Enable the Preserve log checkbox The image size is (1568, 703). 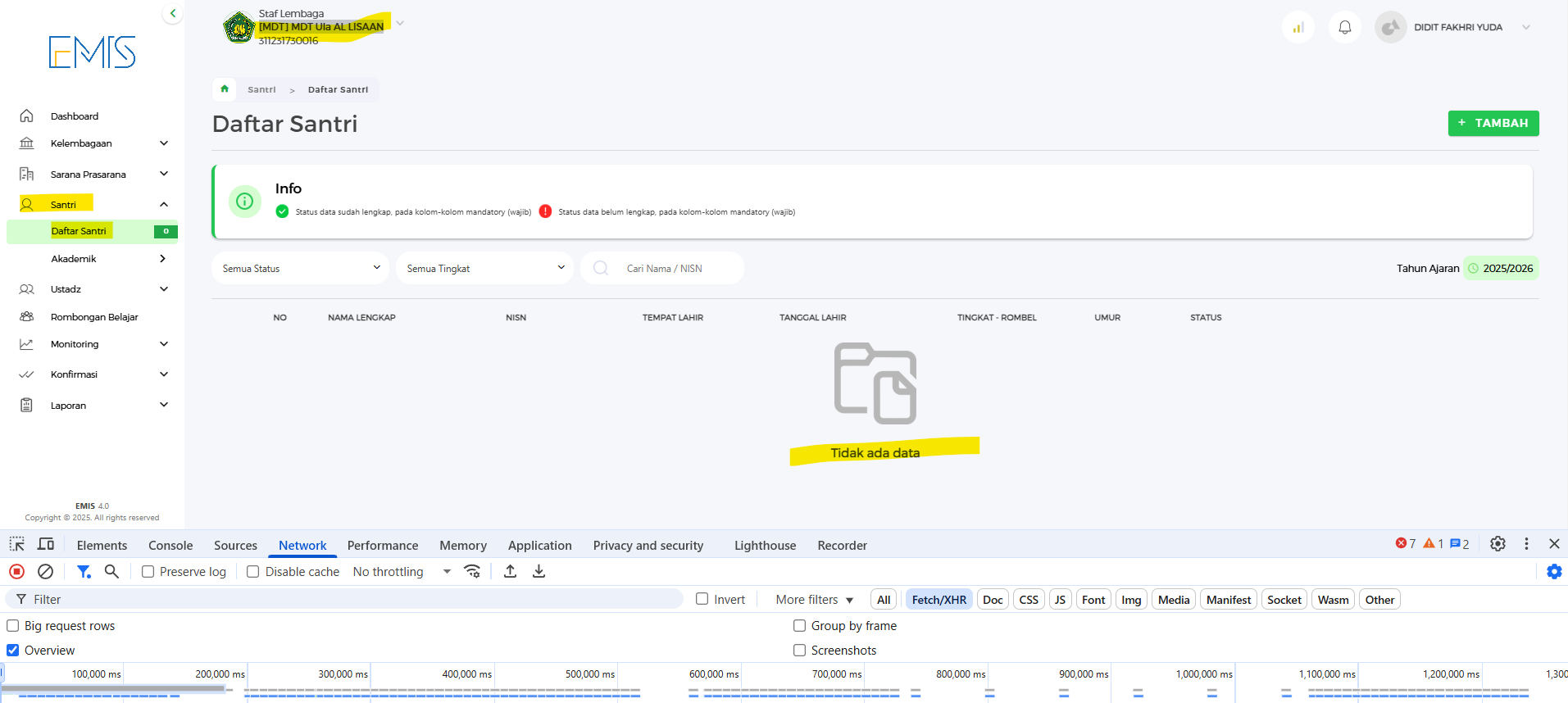148,572
